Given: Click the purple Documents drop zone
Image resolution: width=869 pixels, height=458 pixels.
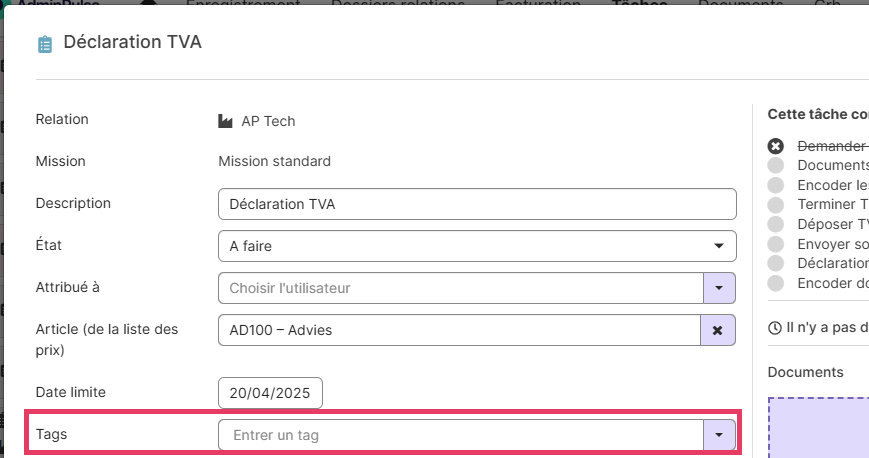Looking at the screenshot, I should [x=820, y=428].
